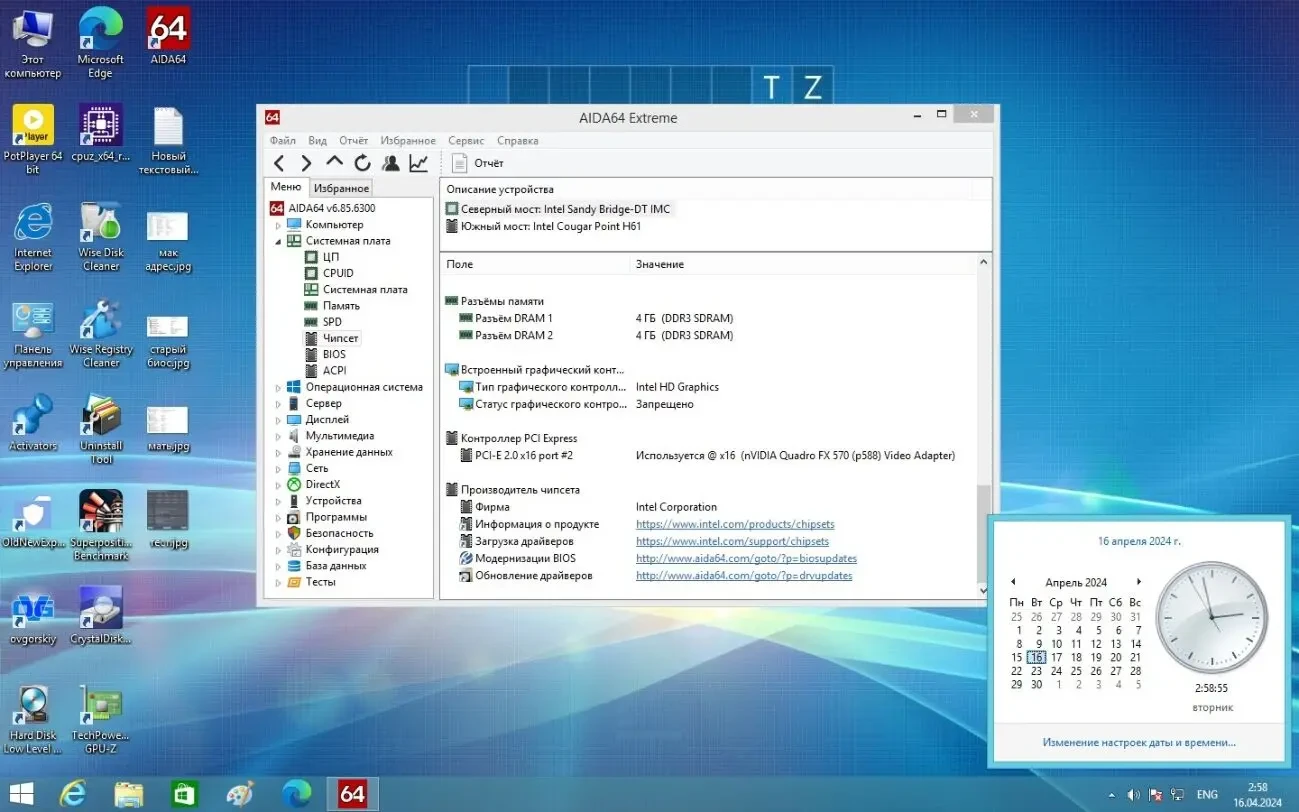Image resolution: width=1299 pixels, height=812 pixels.
Task: Open the Сервис menu
Action: [x=465, y=140]
